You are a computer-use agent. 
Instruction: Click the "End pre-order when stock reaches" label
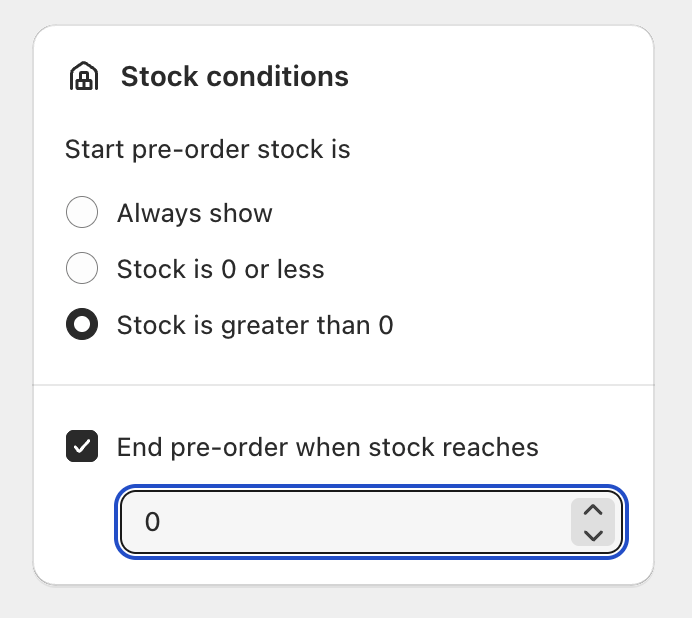pos(327,447)
